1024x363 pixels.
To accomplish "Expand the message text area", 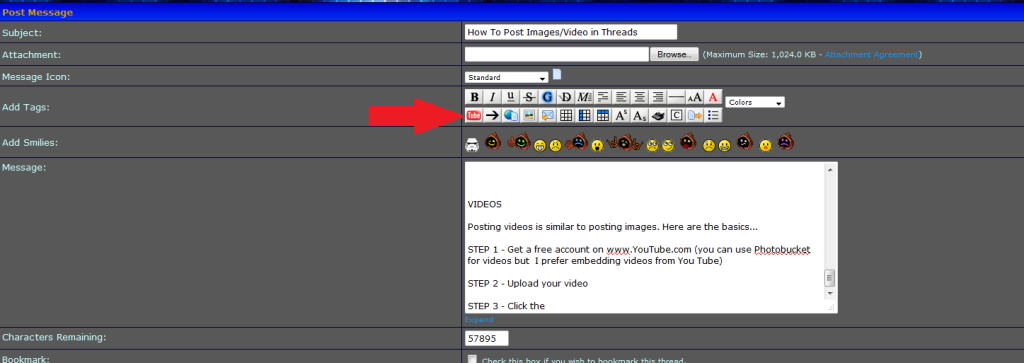I will coord(479,320).
